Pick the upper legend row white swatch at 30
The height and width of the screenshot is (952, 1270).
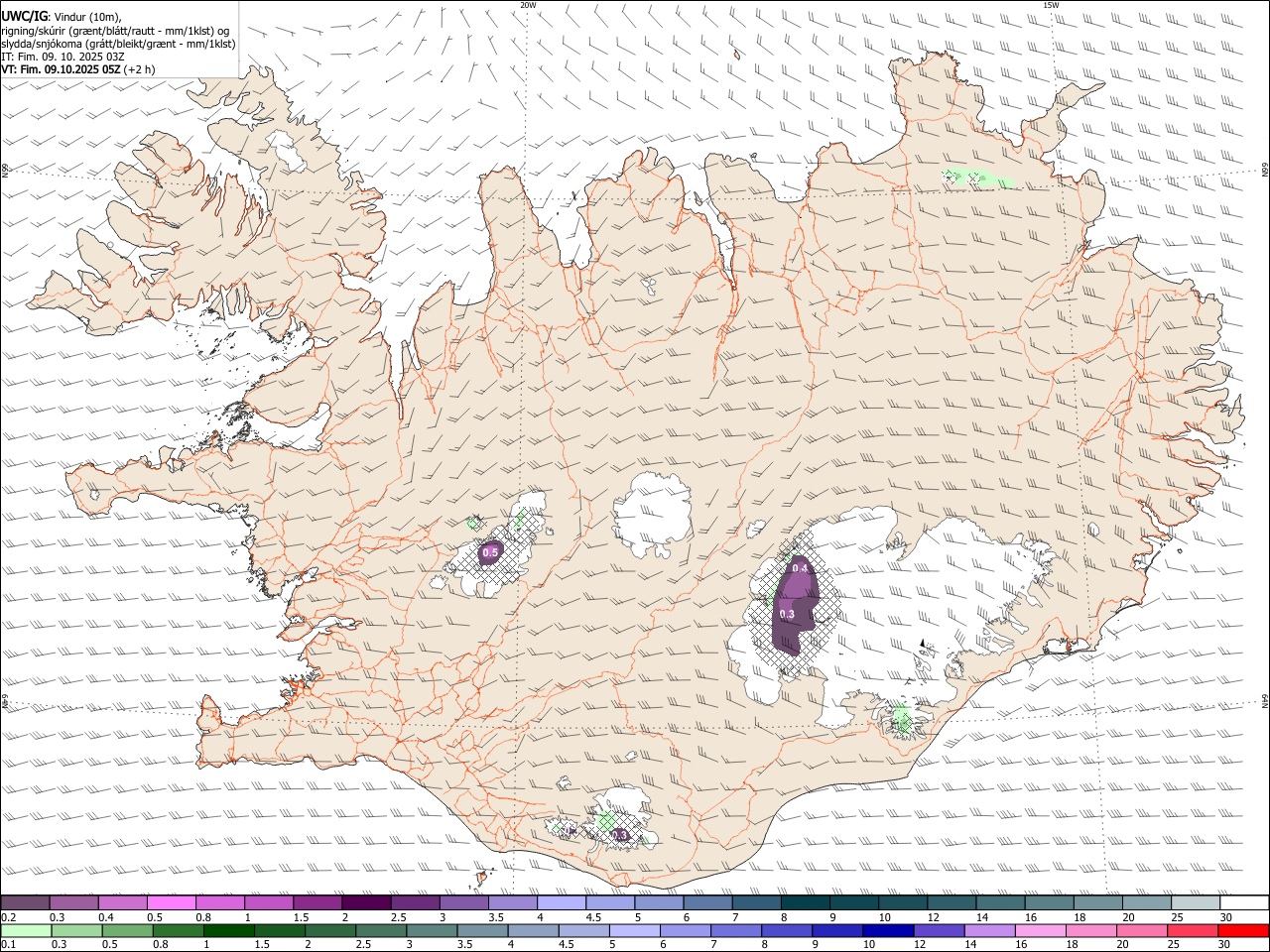pyautogui.click(x=1243, y=902)
